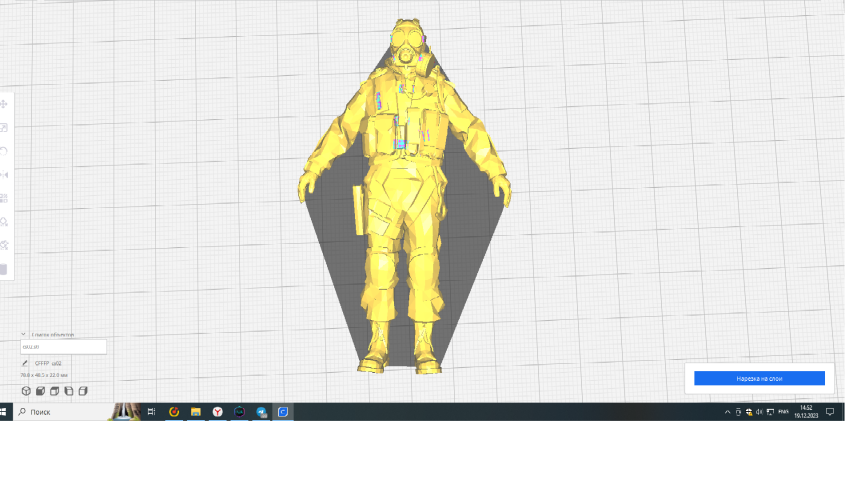Click the waterfall search highlight image

coord(126,412)
